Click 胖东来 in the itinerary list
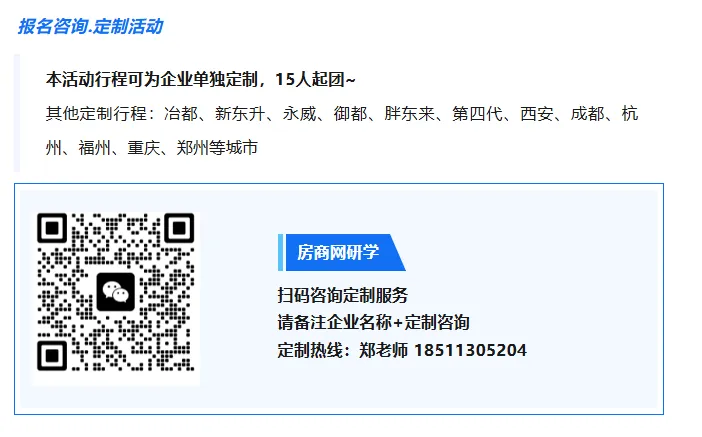This screenshot has width=702, height=437. (x=409, y=114)
